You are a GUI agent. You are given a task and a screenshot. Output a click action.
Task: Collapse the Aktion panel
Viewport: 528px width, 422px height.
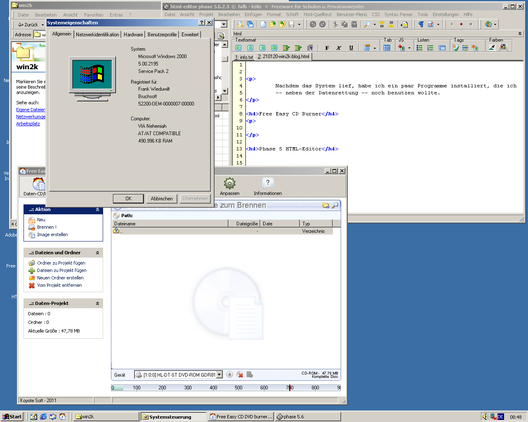tap(97, 209)
